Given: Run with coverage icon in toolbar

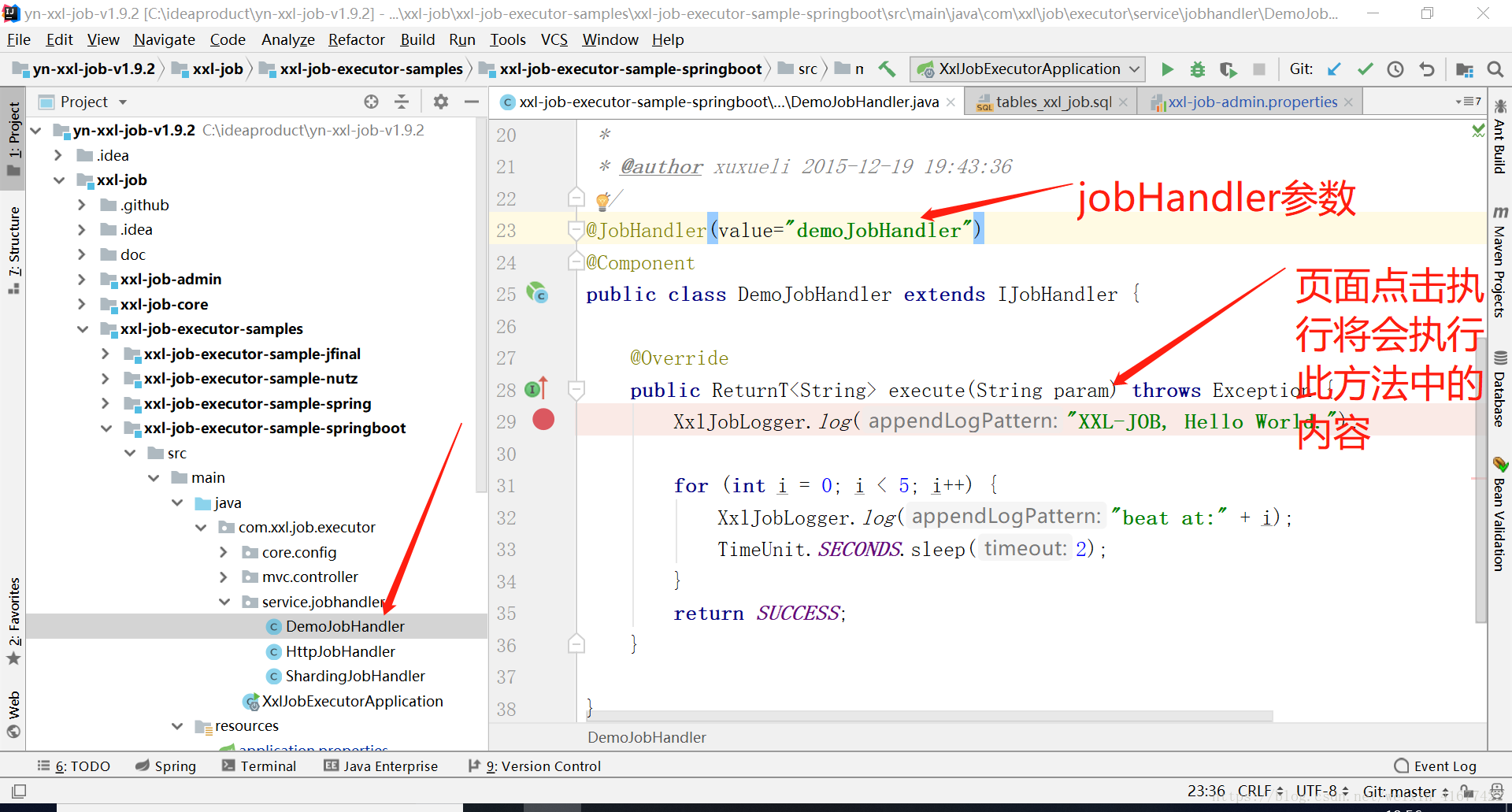Looking at the screenshot, I should 1228,69.
